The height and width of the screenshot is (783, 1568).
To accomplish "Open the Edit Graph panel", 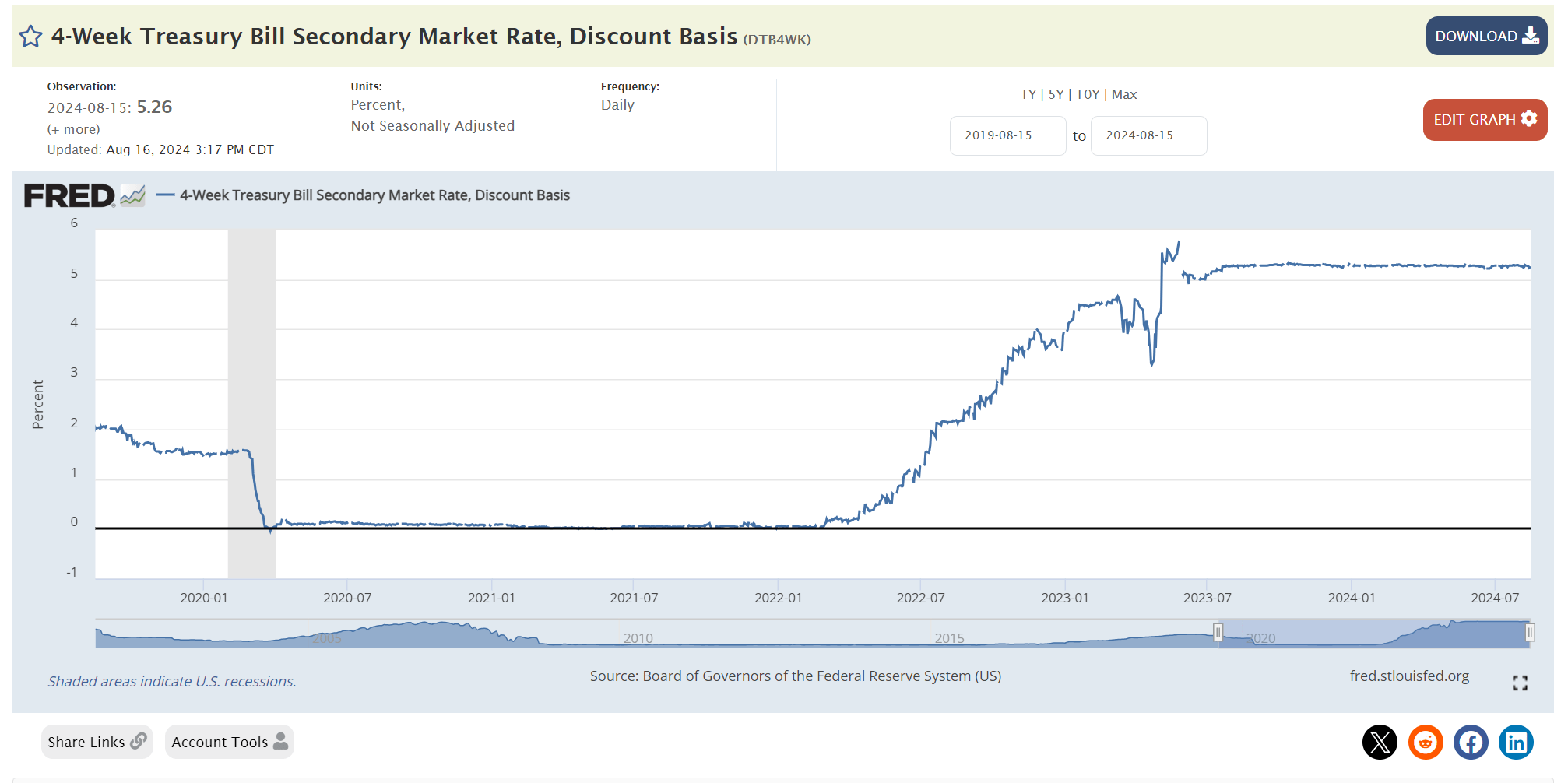I will point(1484,119).
